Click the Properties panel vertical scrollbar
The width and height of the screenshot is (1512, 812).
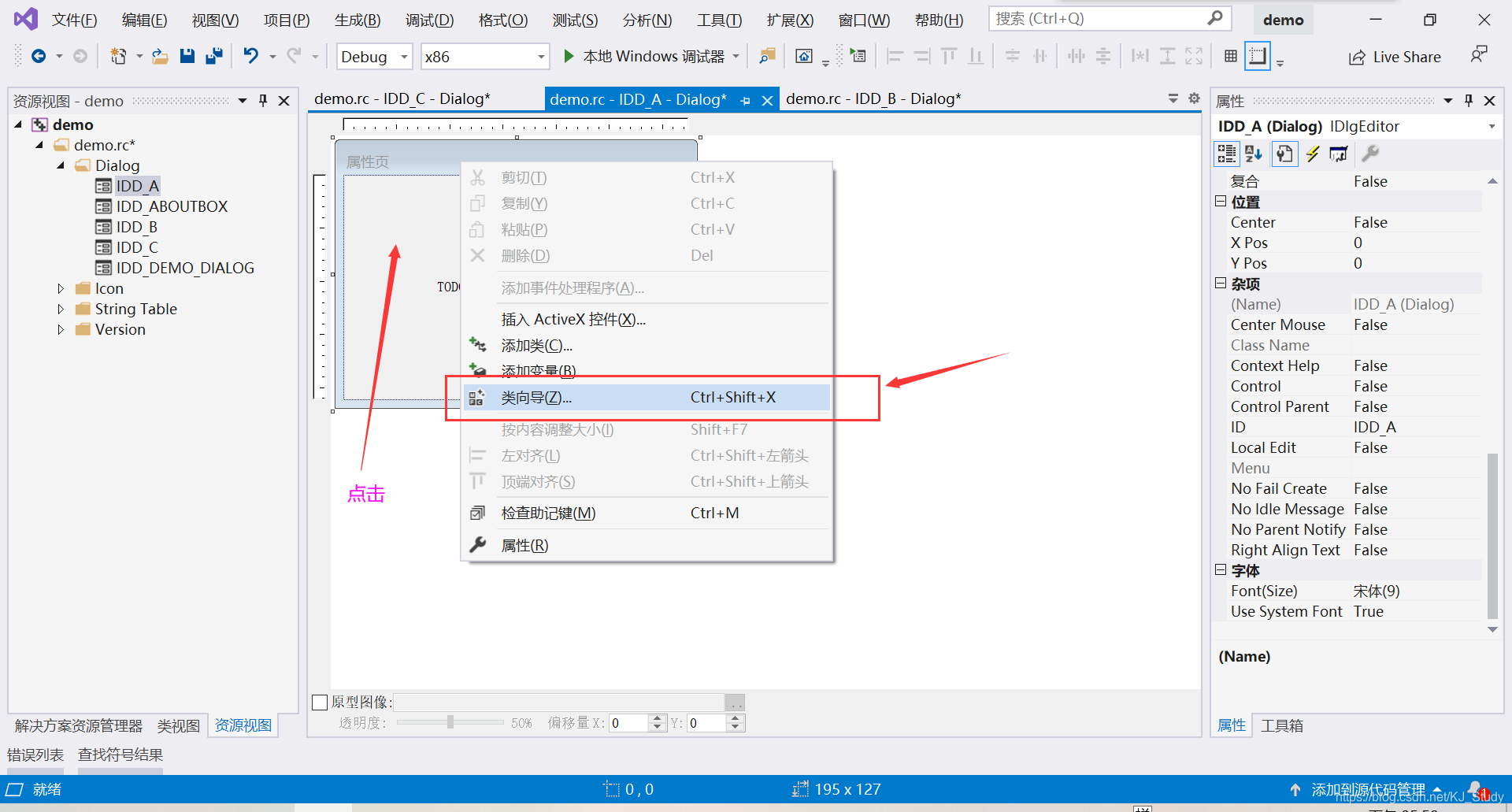1492,536
